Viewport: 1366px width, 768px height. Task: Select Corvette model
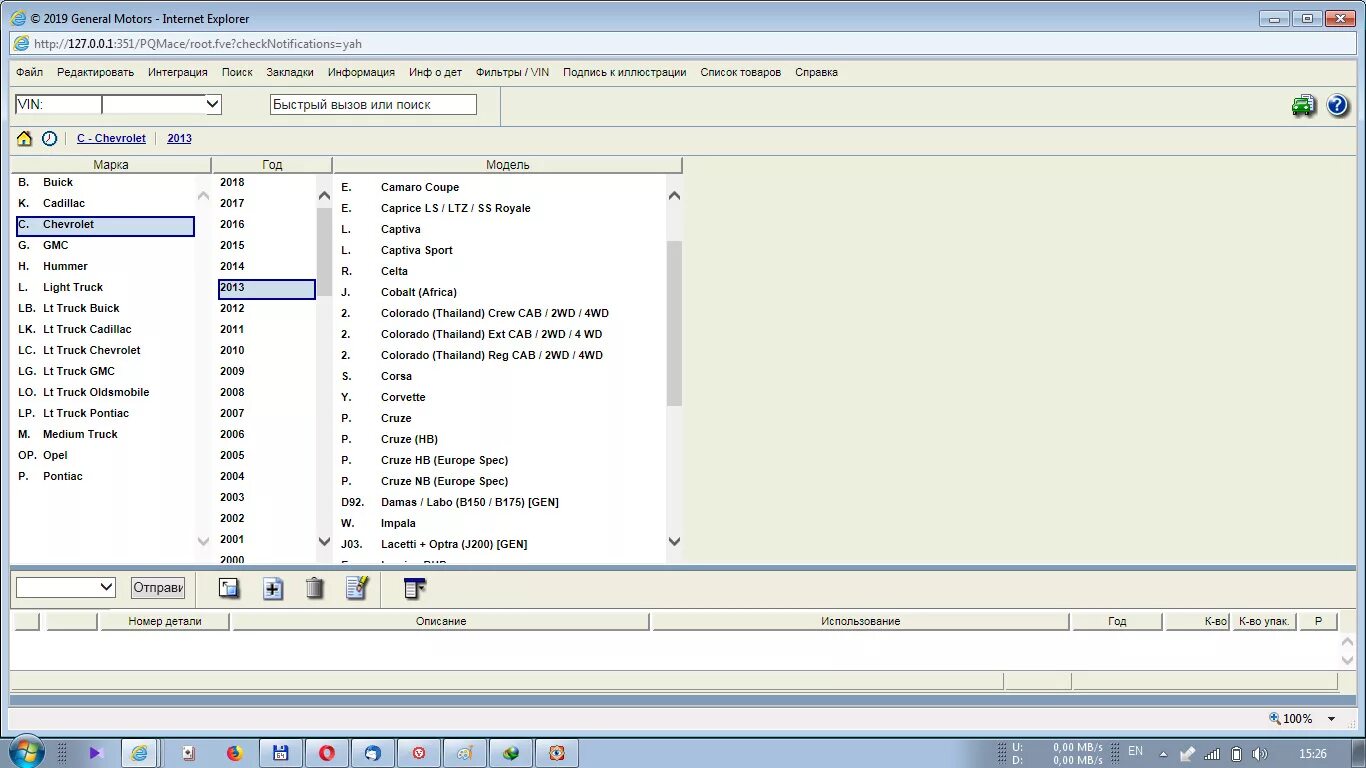coord(403,397)
